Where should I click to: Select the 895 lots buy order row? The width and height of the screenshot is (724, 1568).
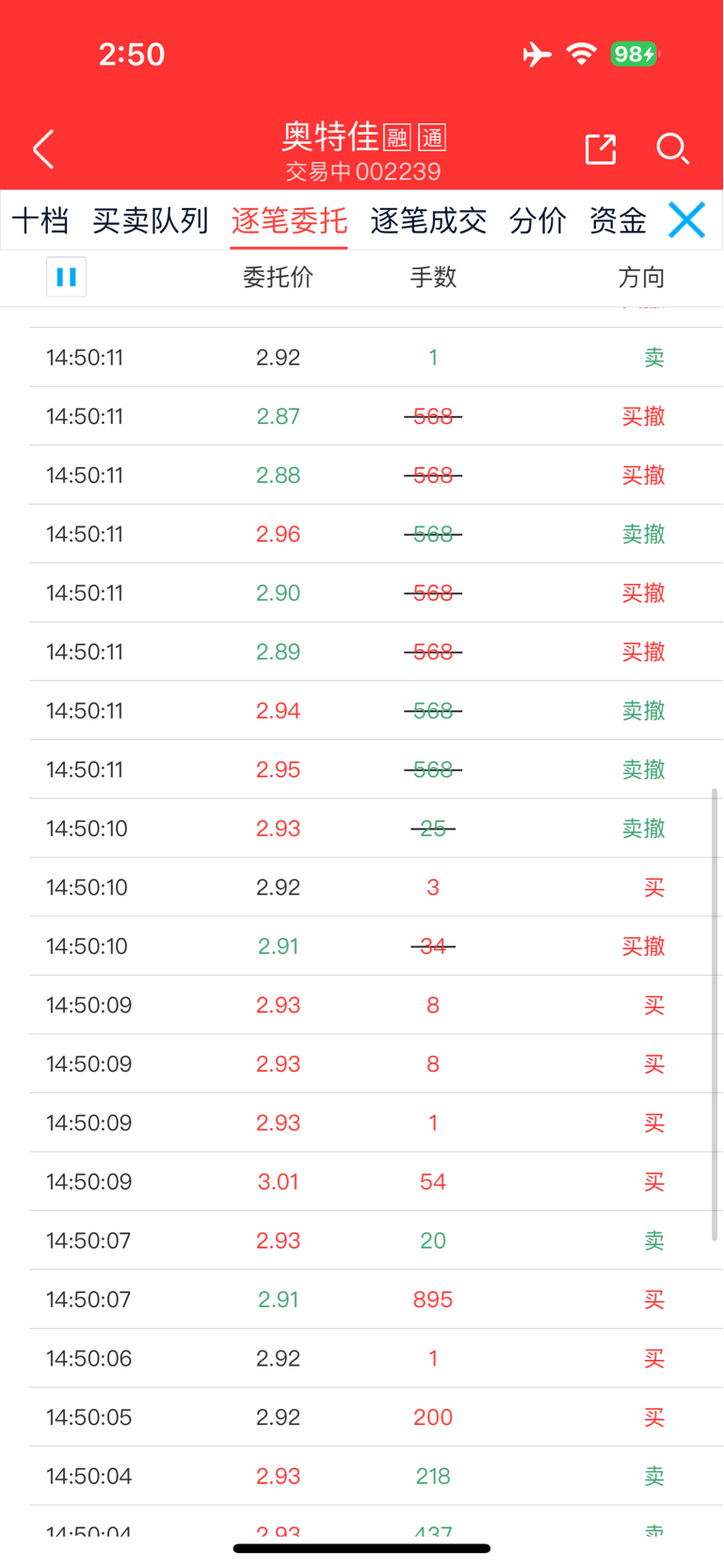[x=362, y=1300]
